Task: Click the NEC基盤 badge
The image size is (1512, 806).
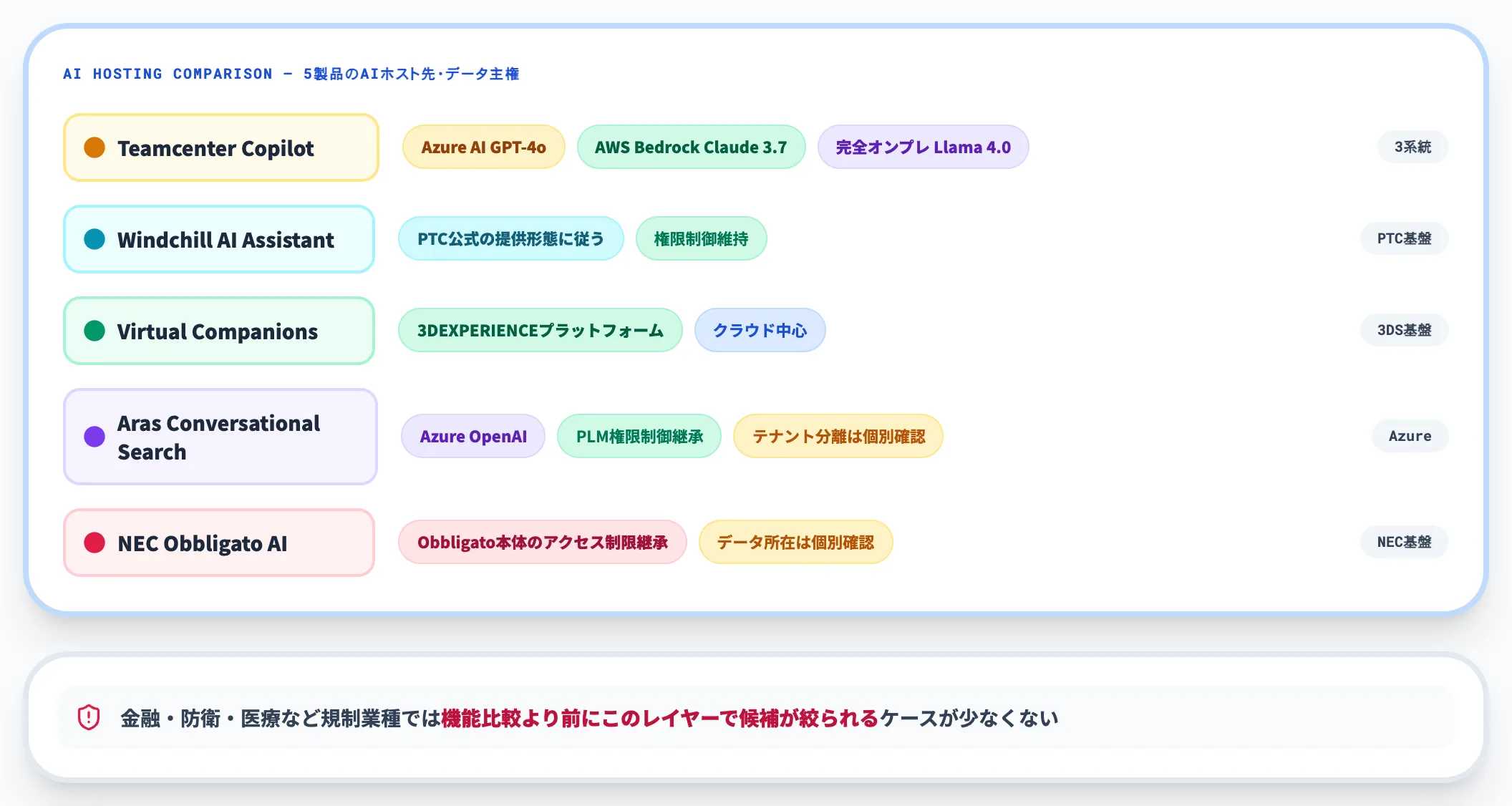Action: click(x=1404, y=543)
